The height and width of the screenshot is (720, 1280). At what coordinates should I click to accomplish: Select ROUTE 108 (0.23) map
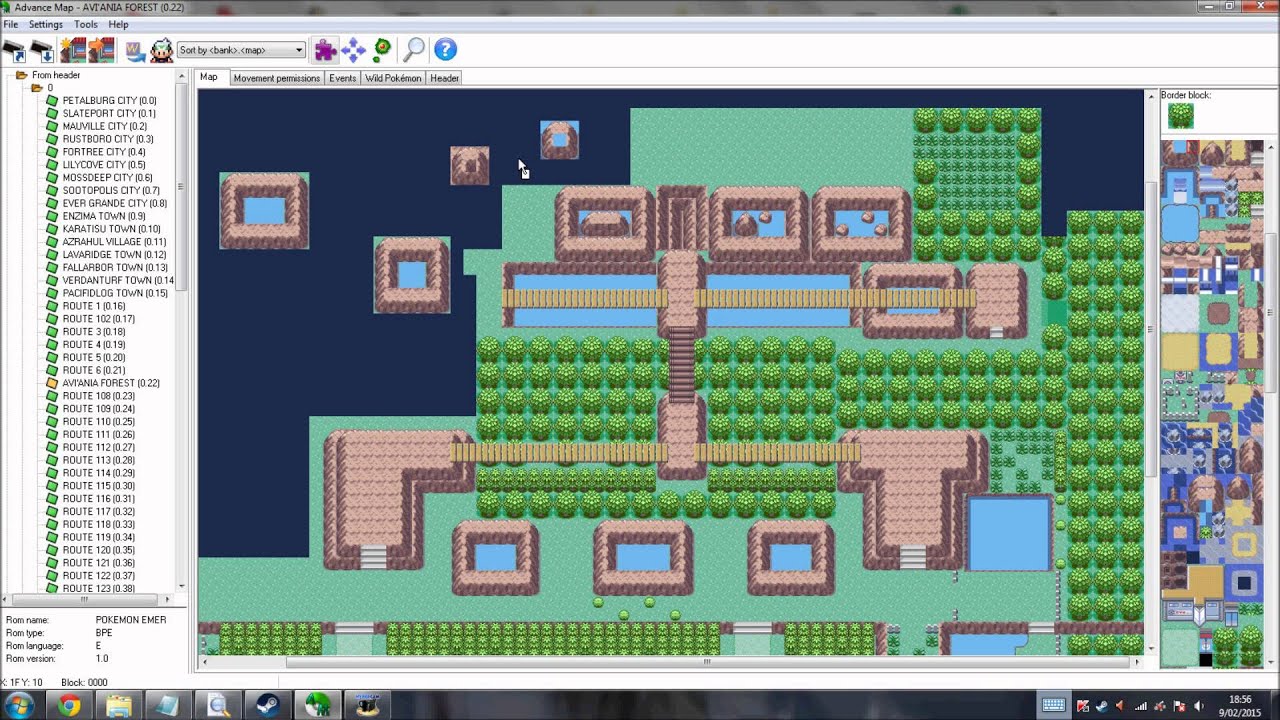pyautogui.click(x=98, y=396)
